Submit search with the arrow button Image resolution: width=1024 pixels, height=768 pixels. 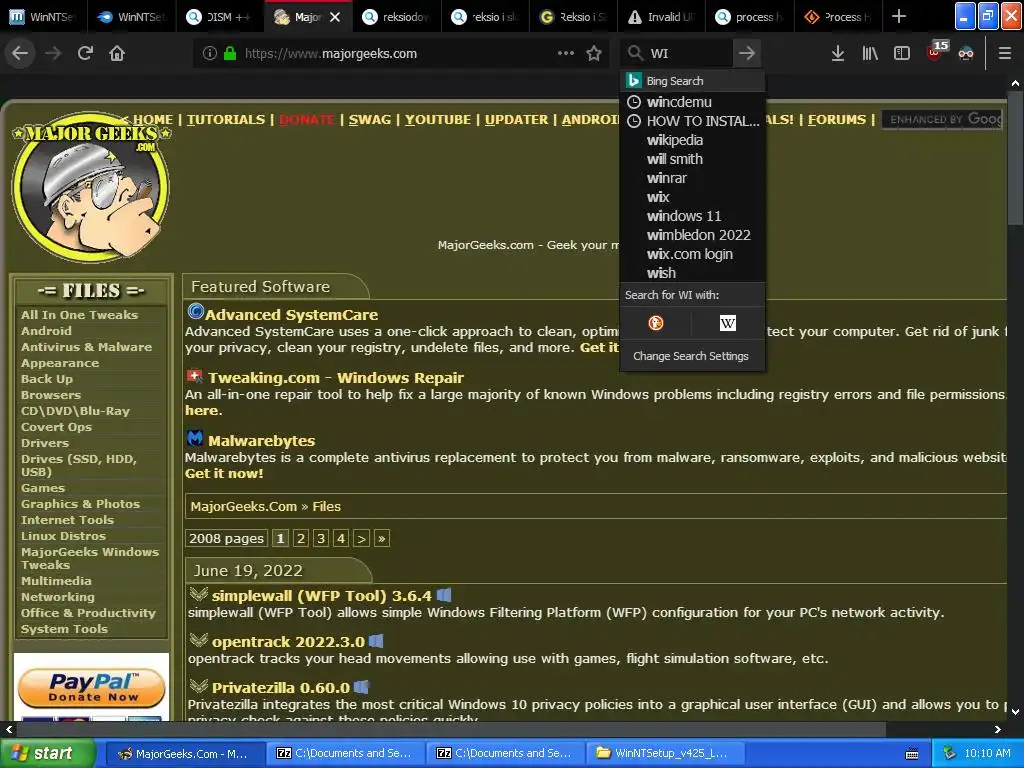[747, 54]
